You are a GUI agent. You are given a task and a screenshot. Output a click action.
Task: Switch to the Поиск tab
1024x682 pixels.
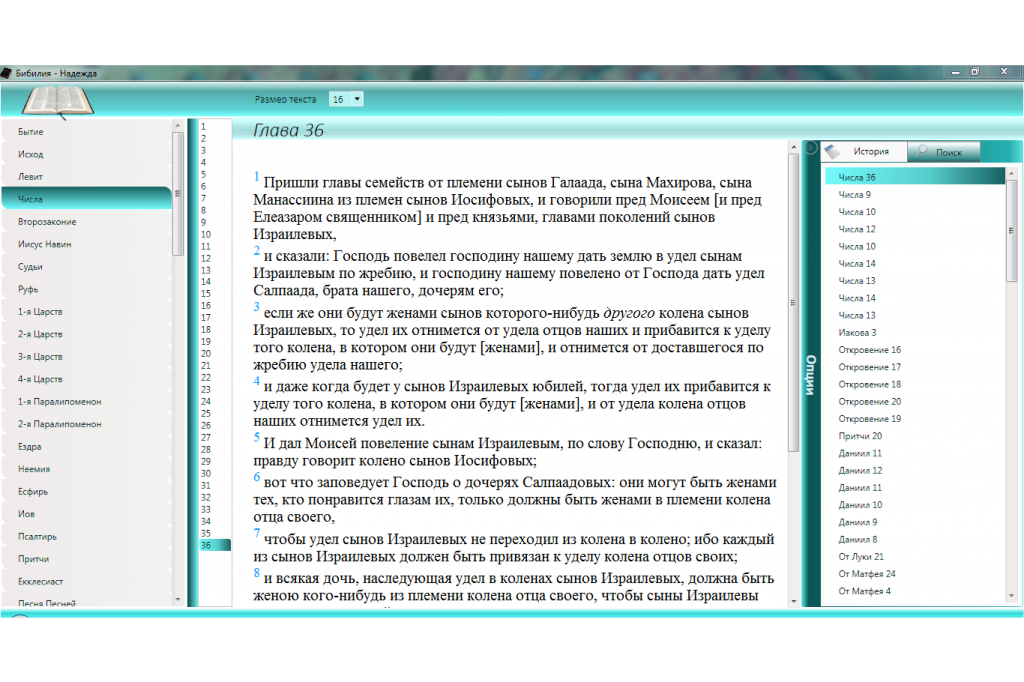[x=943, y=152]
